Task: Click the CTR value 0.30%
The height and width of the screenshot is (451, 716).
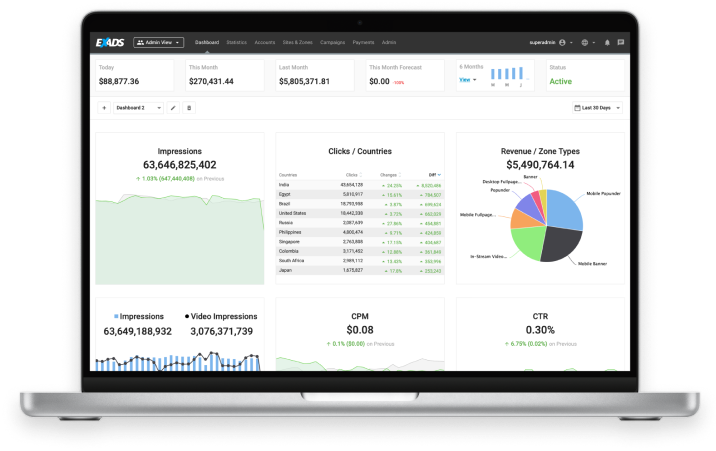Action: click(x=540, y=330)
